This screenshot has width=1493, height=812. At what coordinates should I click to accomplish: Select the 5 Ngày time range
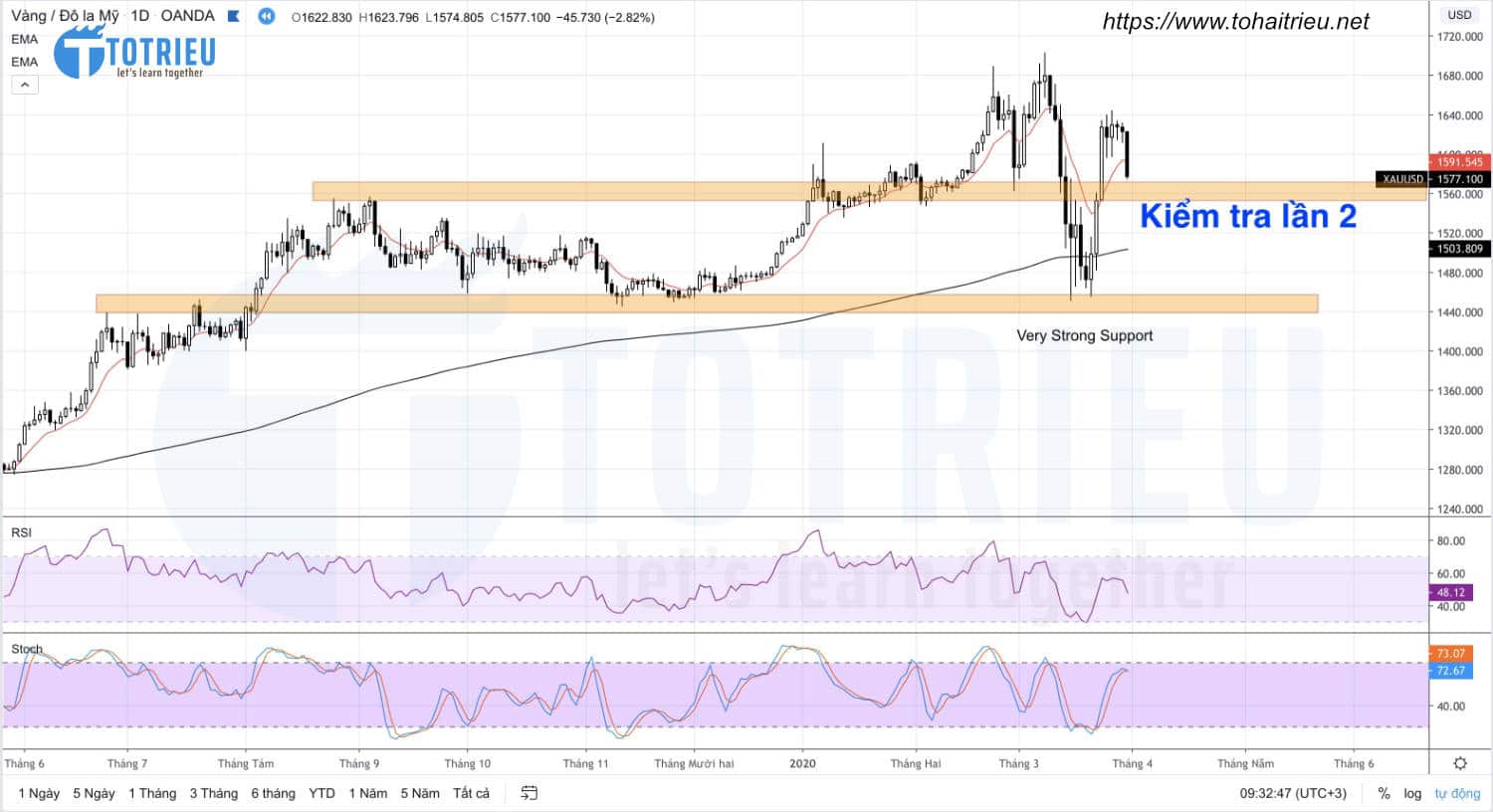click(94, 793)
